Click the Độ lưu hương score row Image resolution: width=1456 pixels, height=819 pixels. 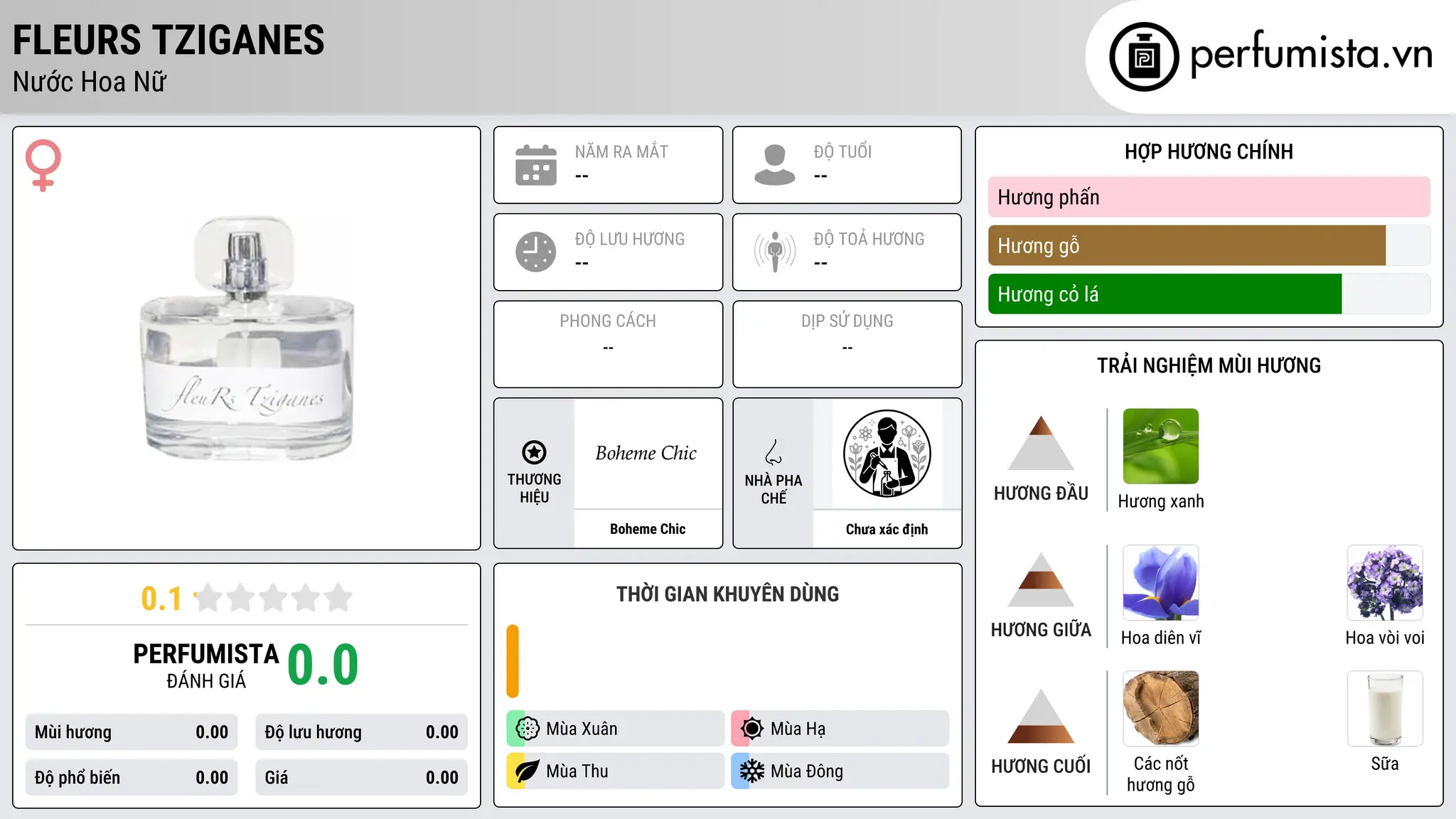pyautogui.click(x=362, y=732)
